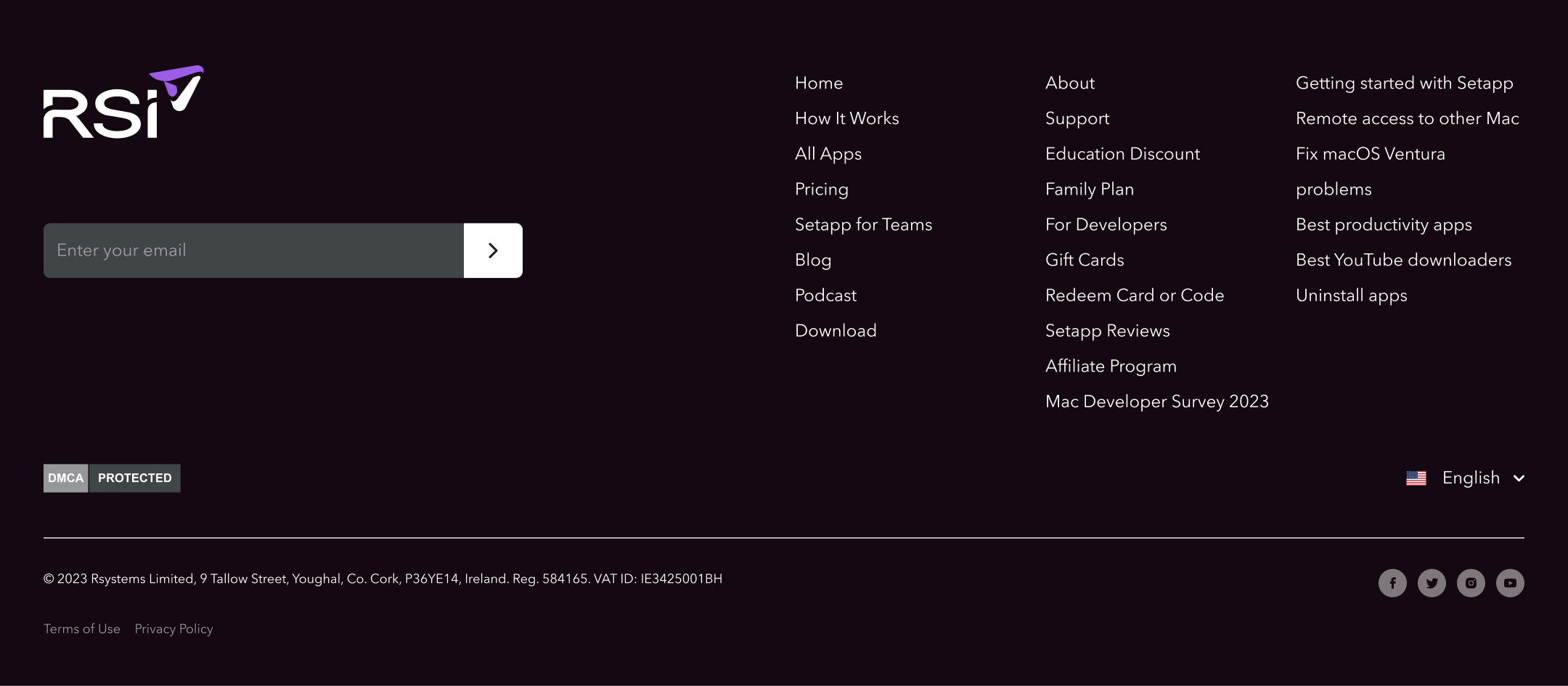
Task: Click the Enter your email field
Action: point(253,250)
